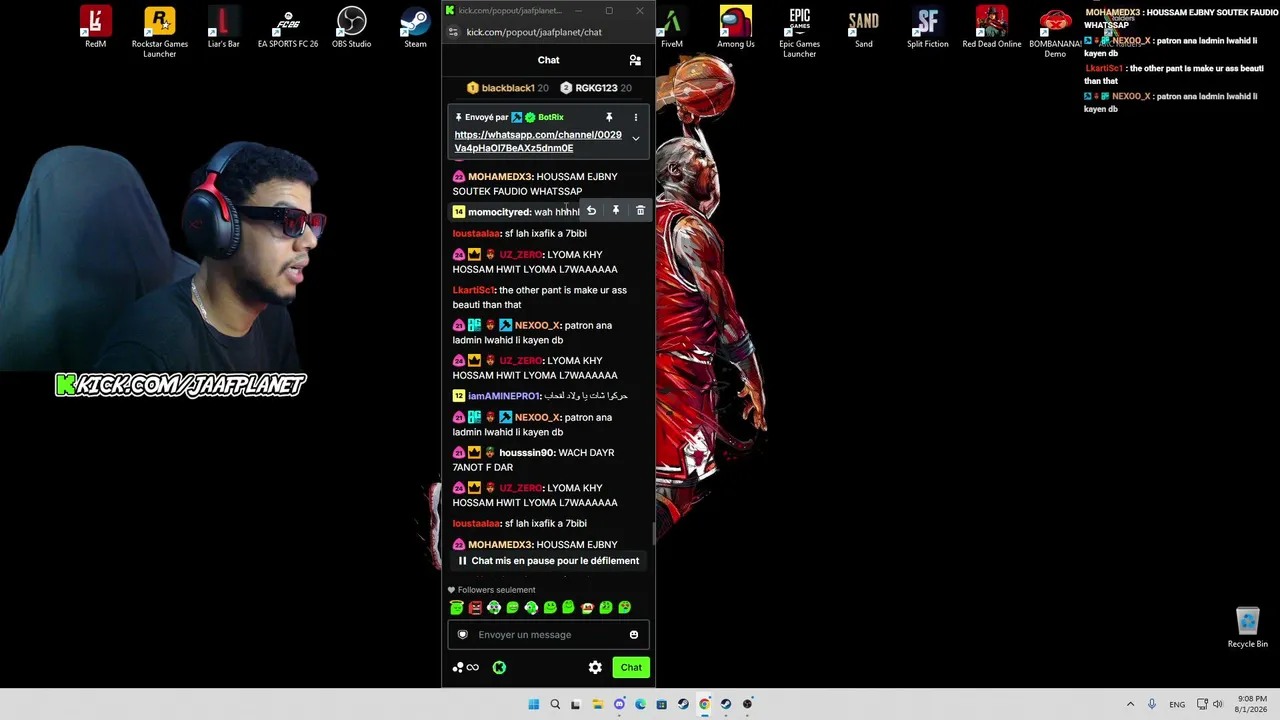Click top gifter blackblack1
Image resolution: width=1280 pixels, height=720 pixels.
click(x=507, y=88)
